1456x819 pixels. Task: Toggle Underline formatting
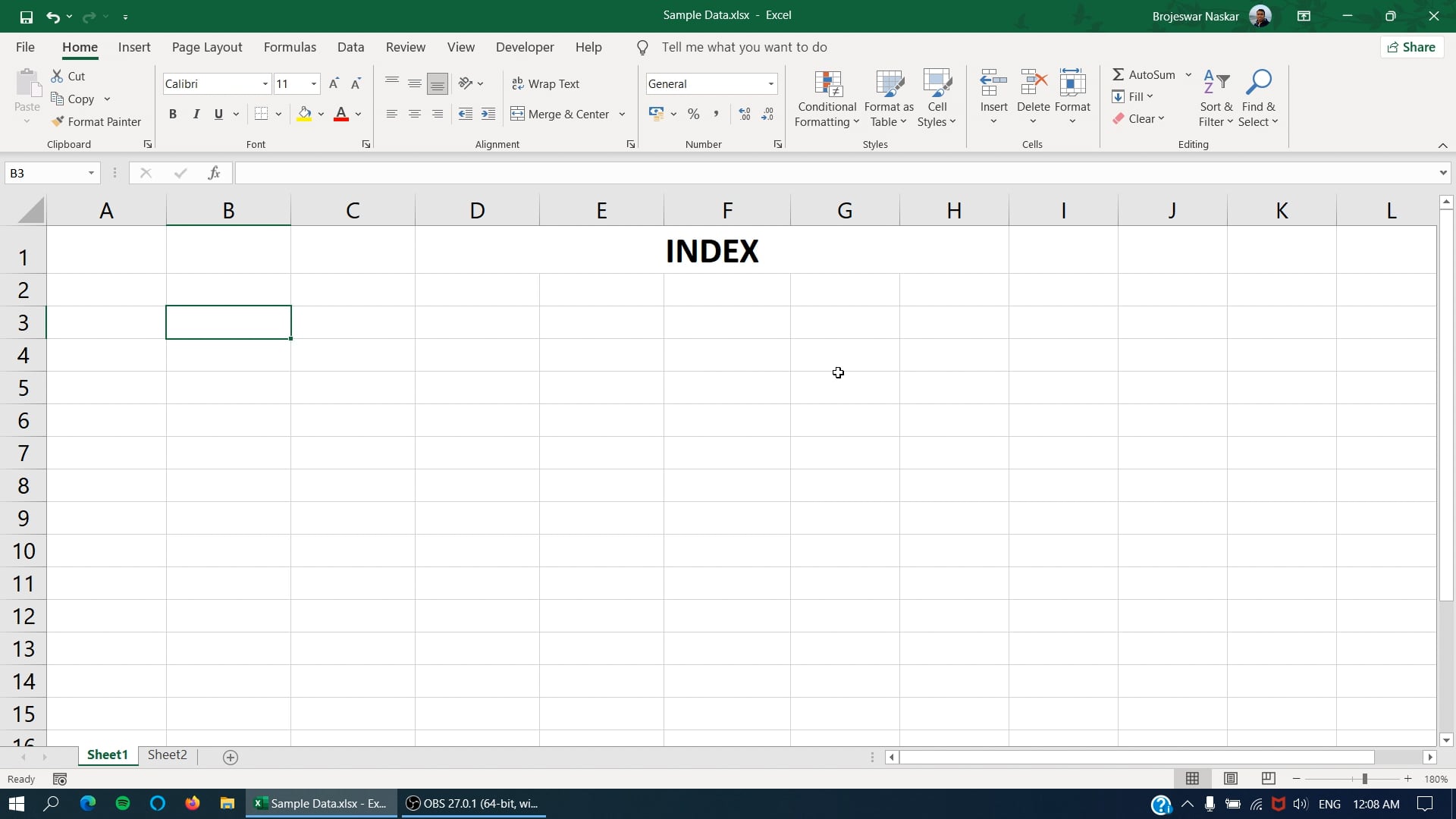[218, 114]
